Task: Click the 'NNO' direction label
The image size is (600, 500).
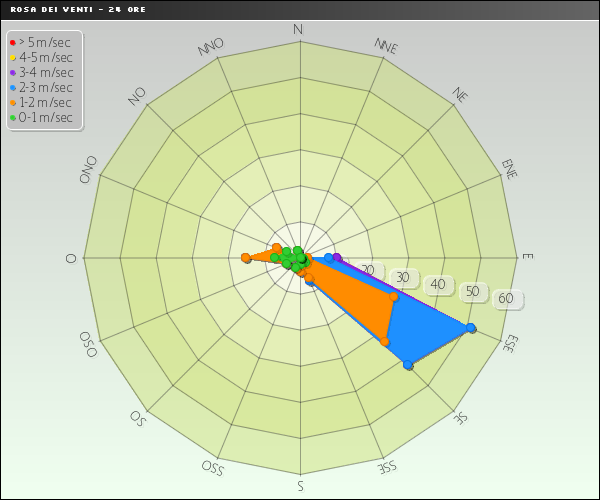Action: (212, 47)
